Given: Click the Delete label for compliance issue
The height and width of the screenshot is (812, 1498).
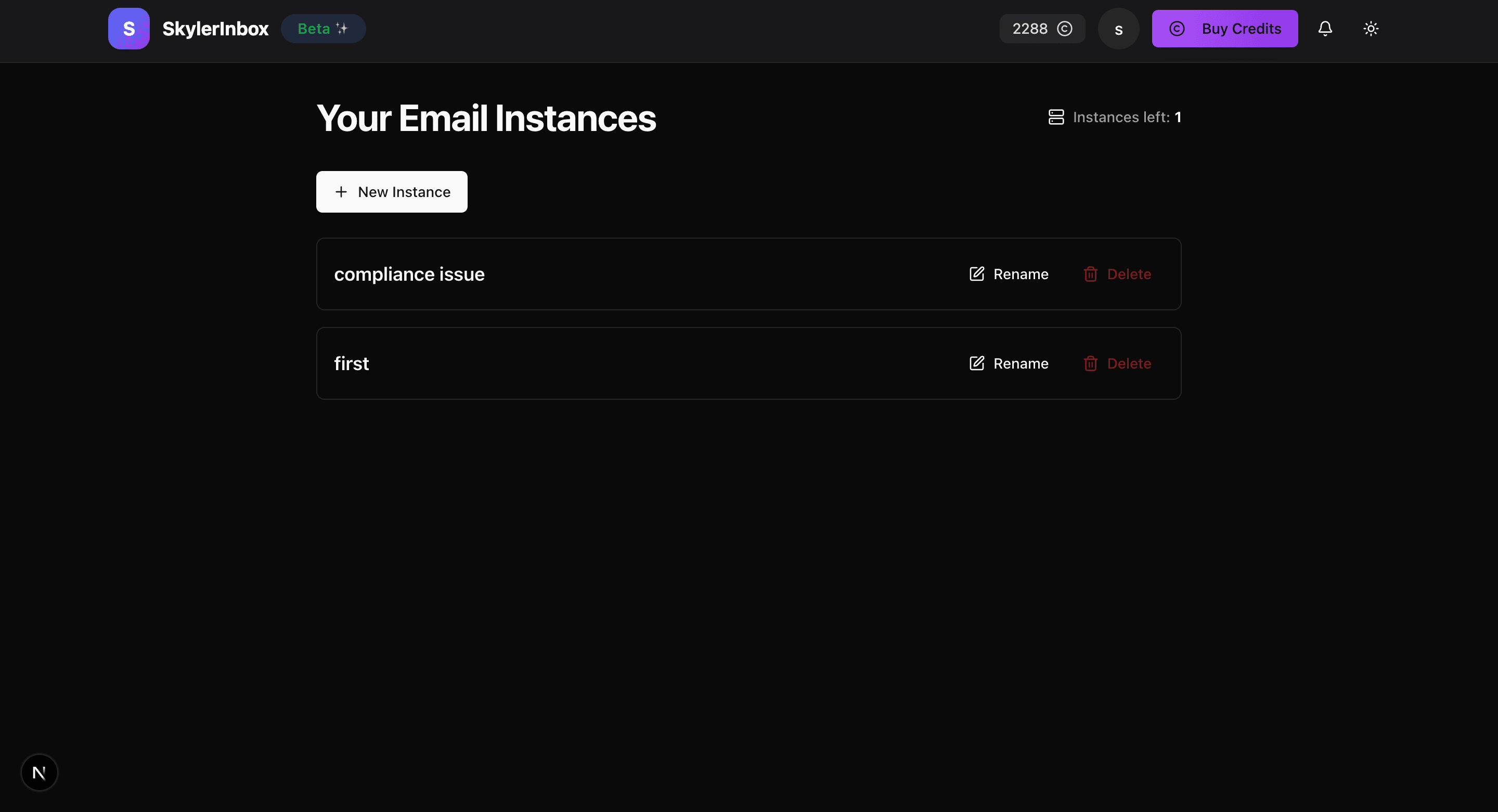Looking at the screenshot, I should 1129,274.
